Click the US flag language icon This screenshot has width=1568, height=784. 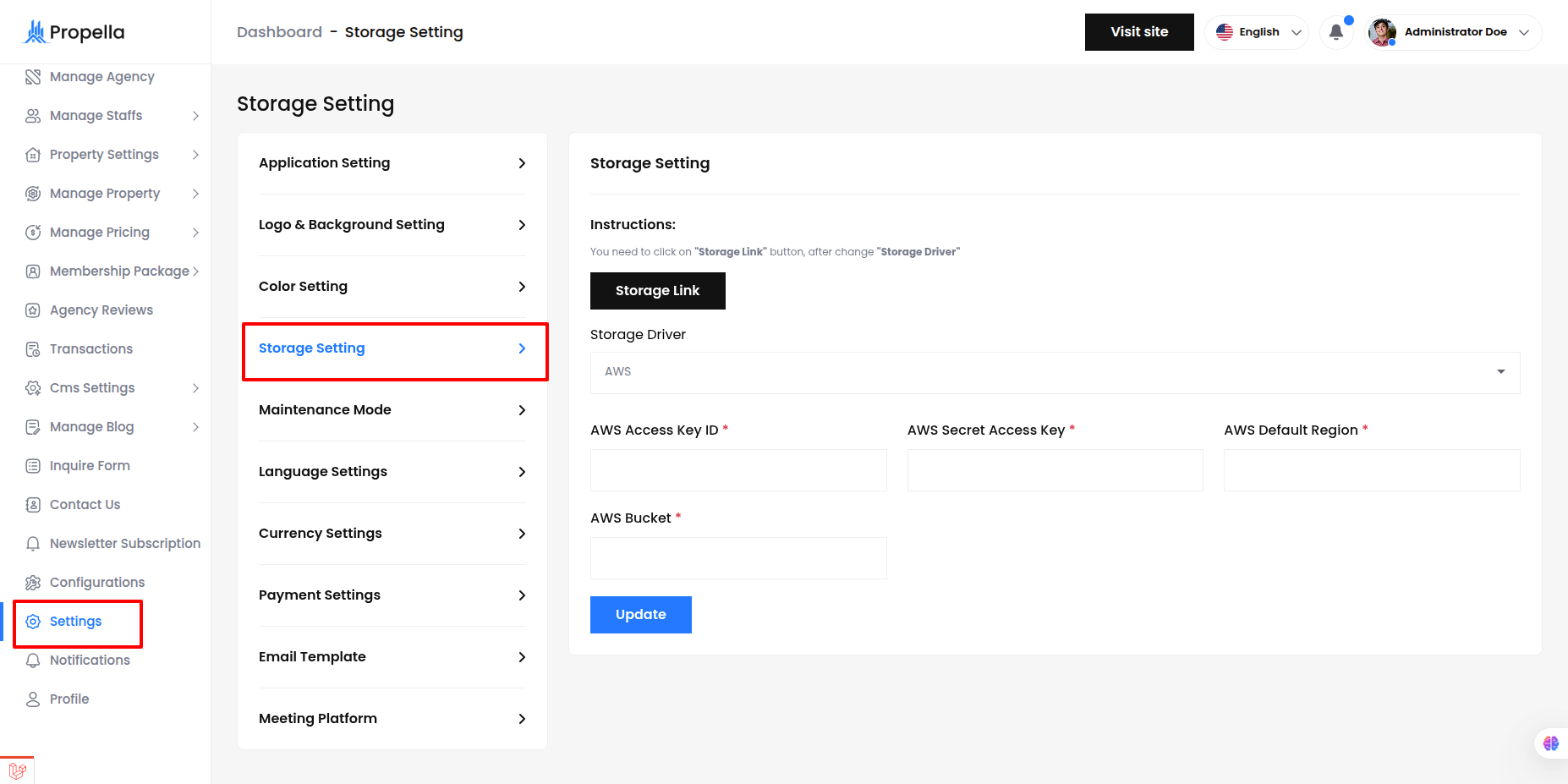point(1225,32)
